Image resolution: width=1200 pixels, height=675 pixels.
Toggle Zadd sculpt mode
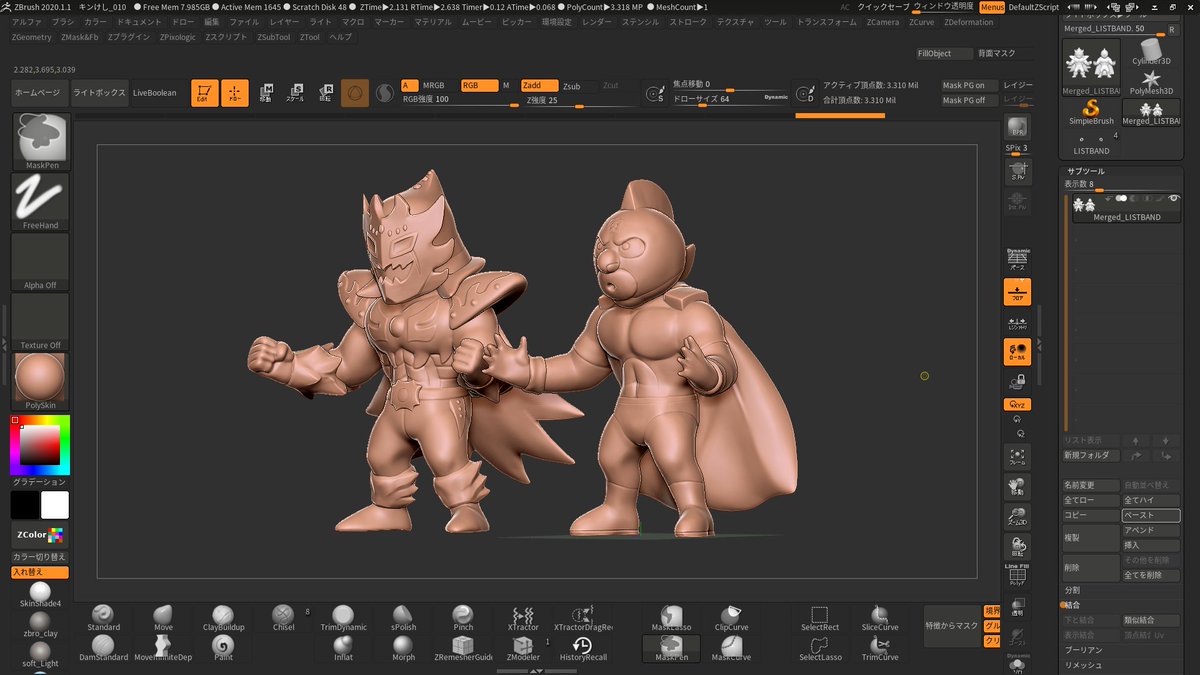click(540, 86)
